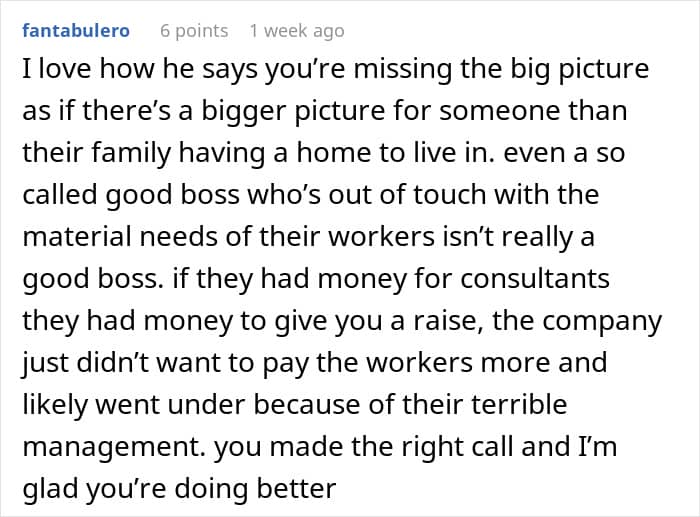Open the fantabulero user profile link
Image resolution: width=700 pixels, height=517 pixels.
click(76, 31)
